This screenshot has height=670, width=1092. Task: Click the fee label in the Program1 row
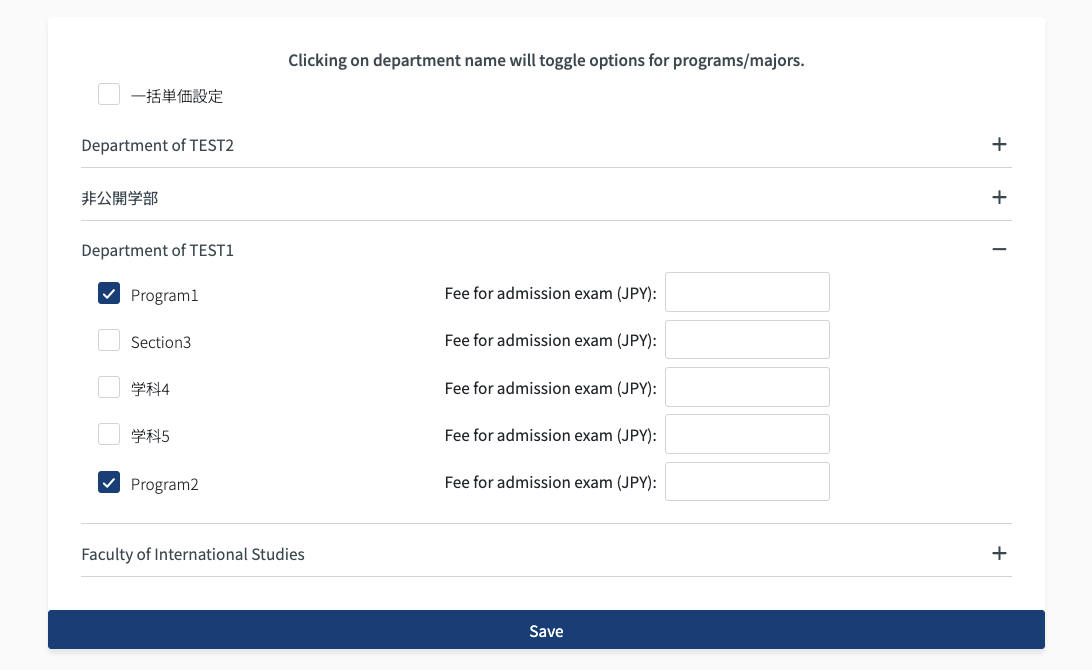coord(550,293)
